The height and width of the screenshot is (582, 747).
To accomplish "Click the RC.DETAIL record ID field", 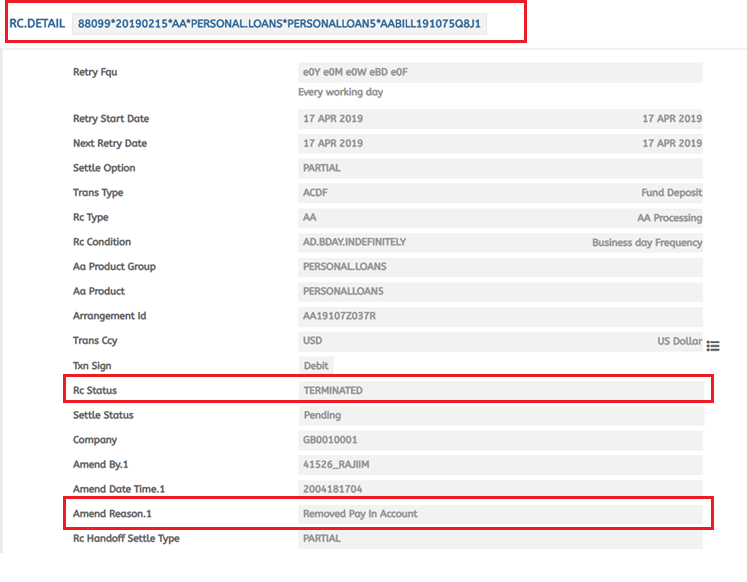I will [x=279, y=23].
